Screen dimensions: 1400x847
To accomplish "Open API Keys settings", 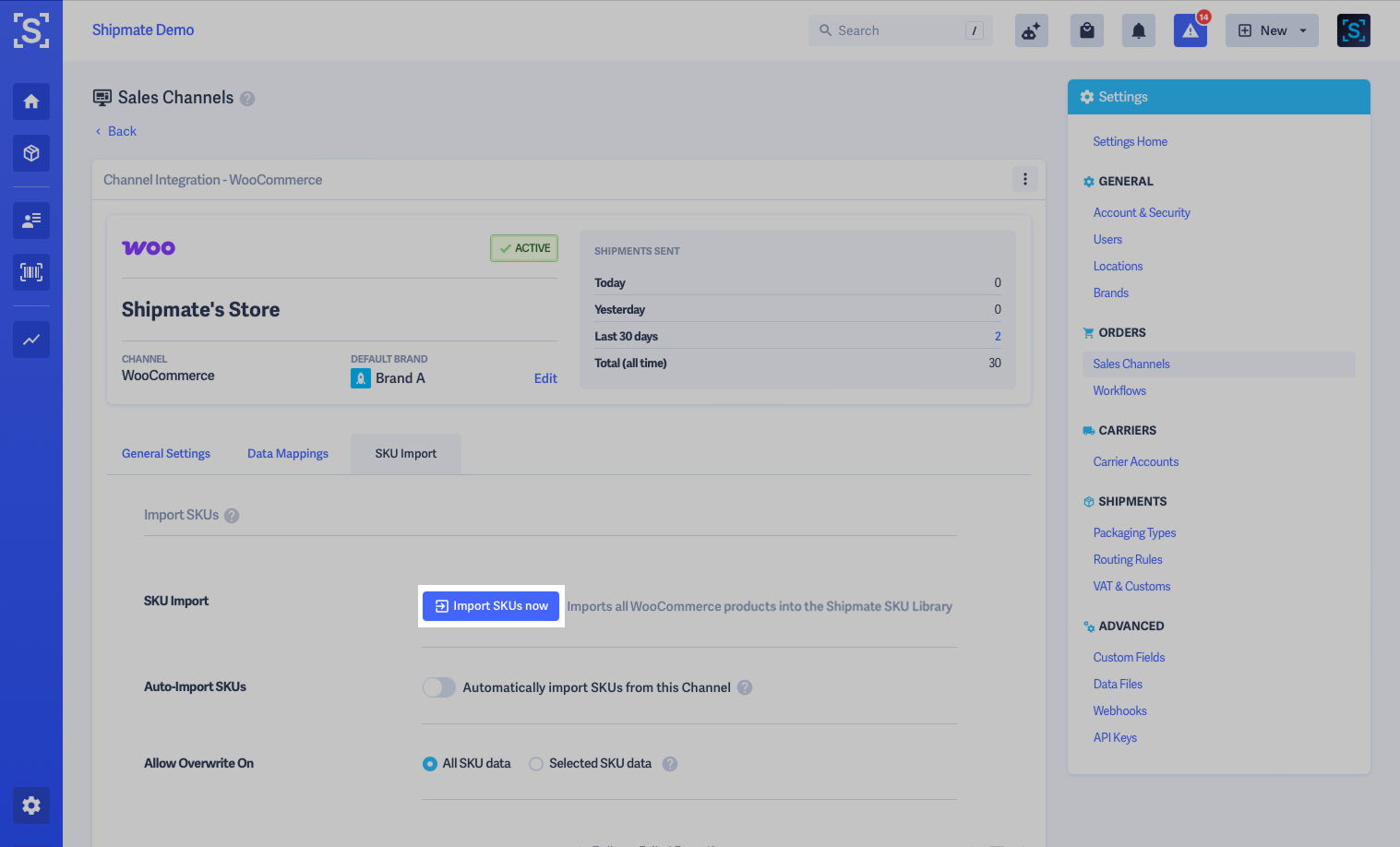I will [1115, 738].
